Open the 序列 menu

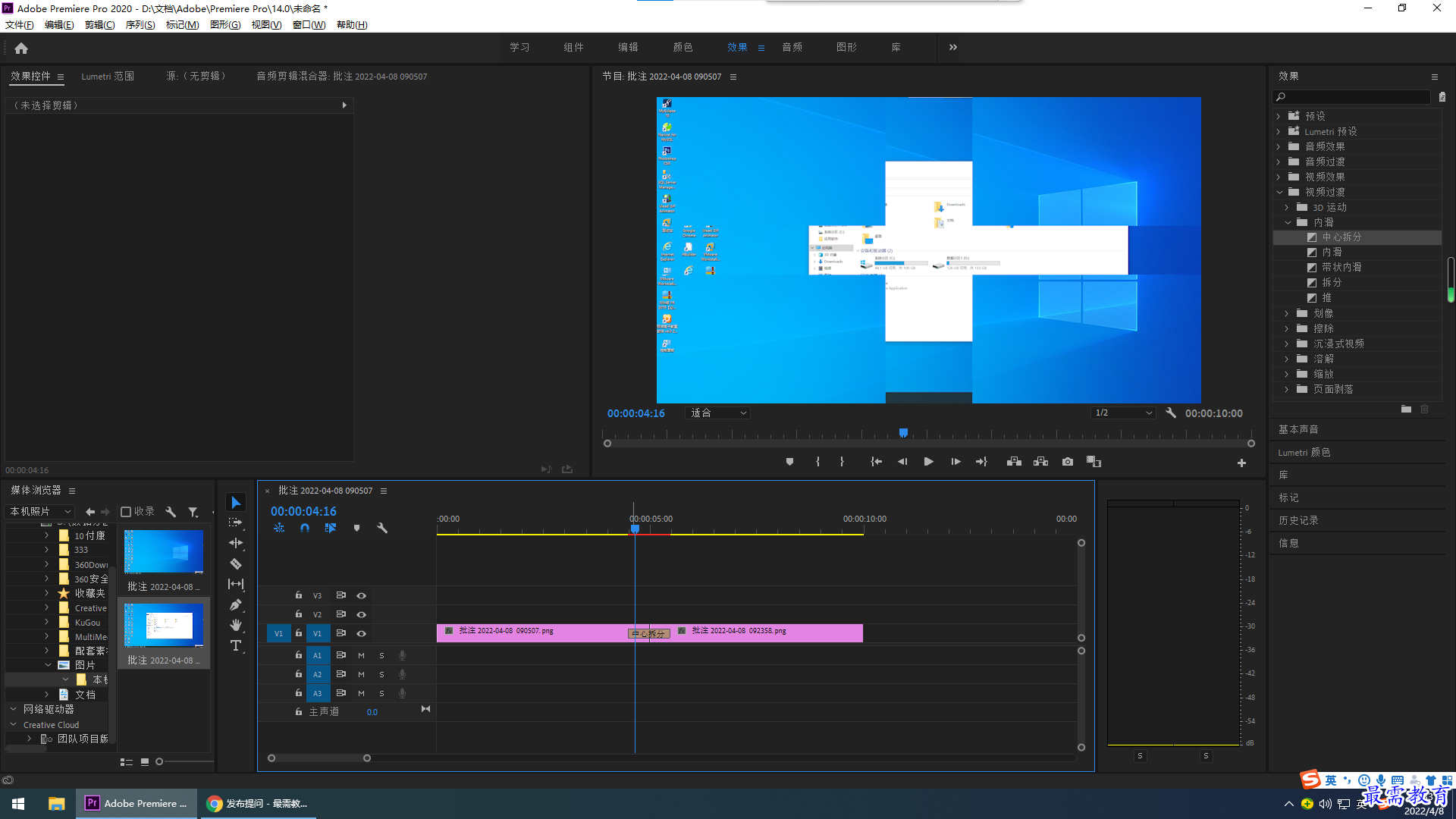point(140,25)
